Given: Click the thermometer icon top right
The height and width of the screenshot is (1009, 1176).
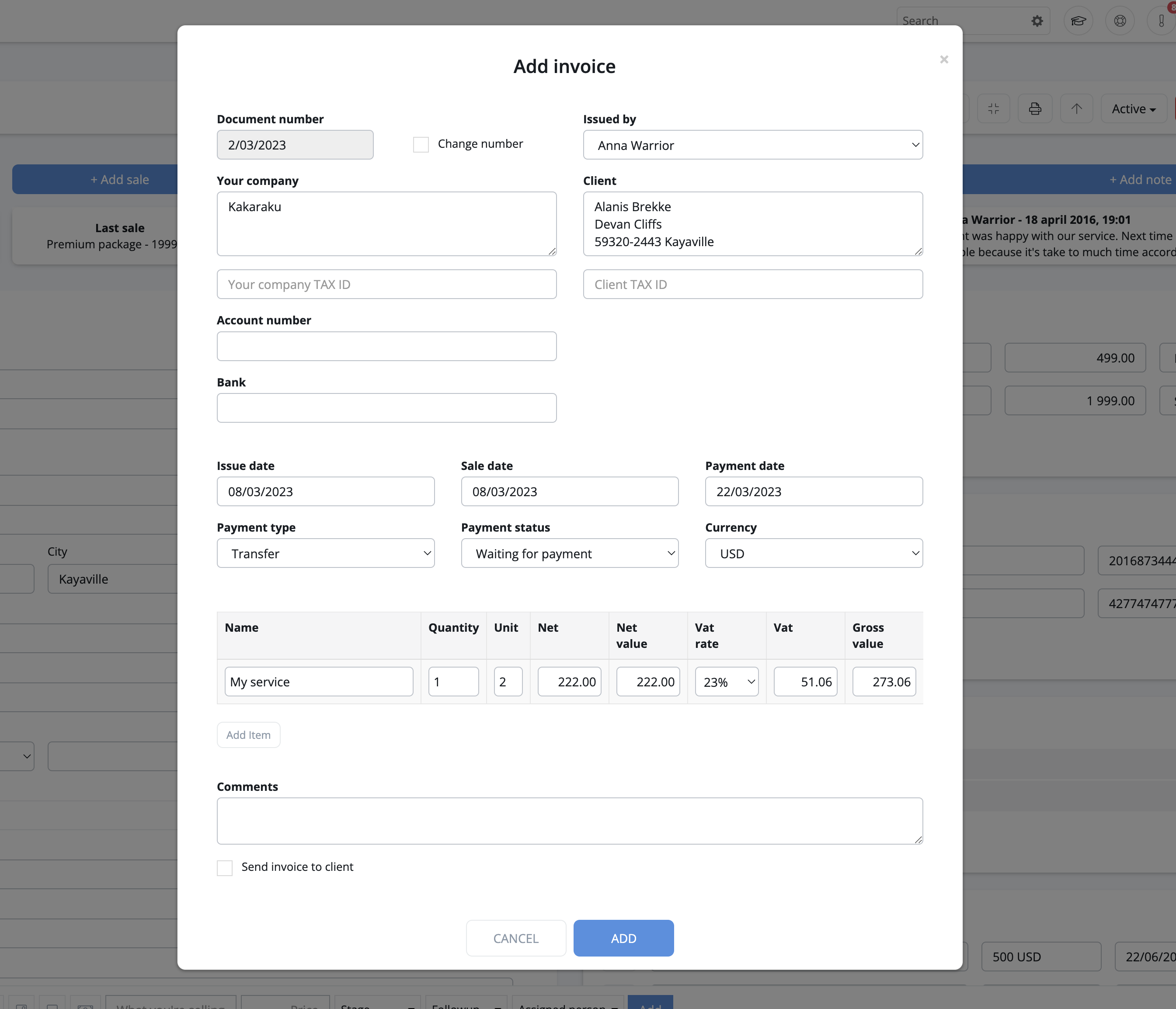Looking at the screenshot, I should pos(1161,21).
